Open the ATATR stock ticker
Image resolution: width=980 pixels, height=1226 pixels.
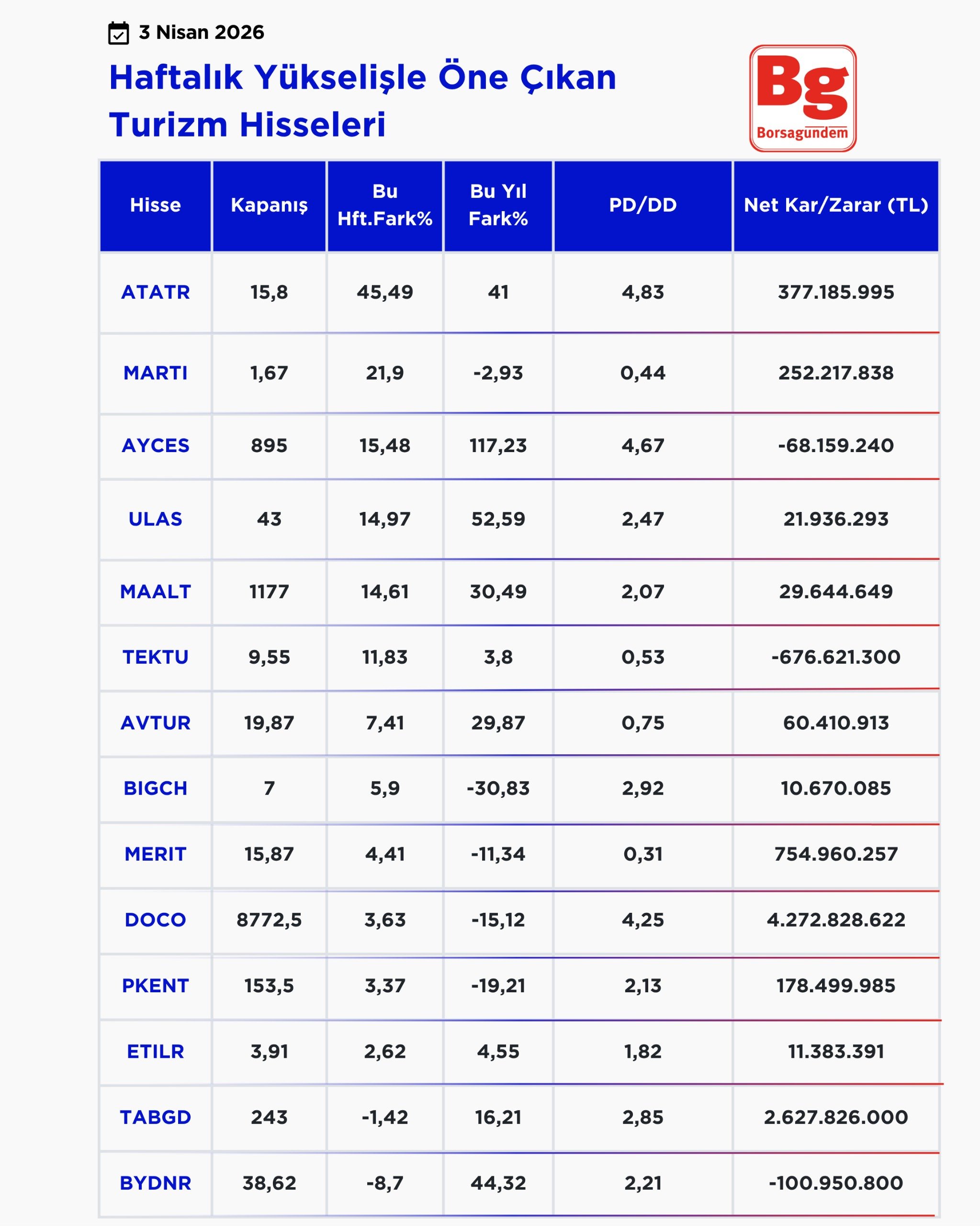(155, 292)
